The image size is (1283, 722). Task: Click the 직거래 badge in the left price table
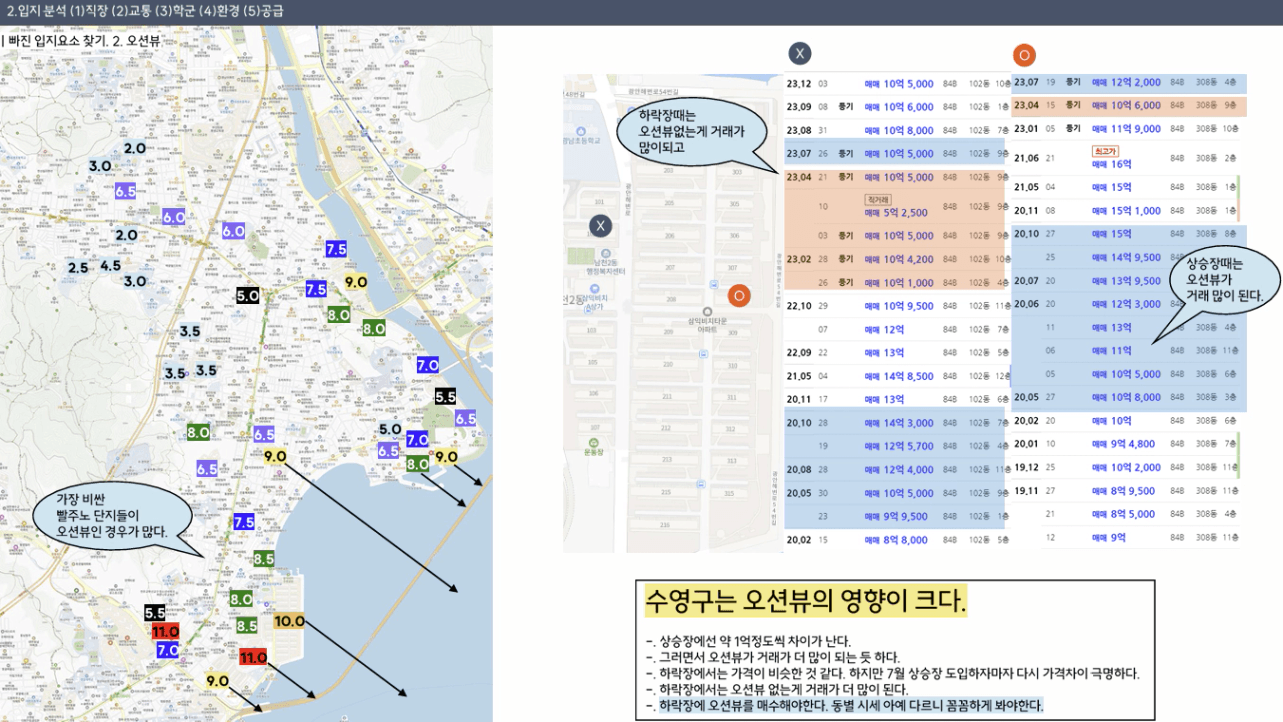pyautogui.click(x=877, y=199)
